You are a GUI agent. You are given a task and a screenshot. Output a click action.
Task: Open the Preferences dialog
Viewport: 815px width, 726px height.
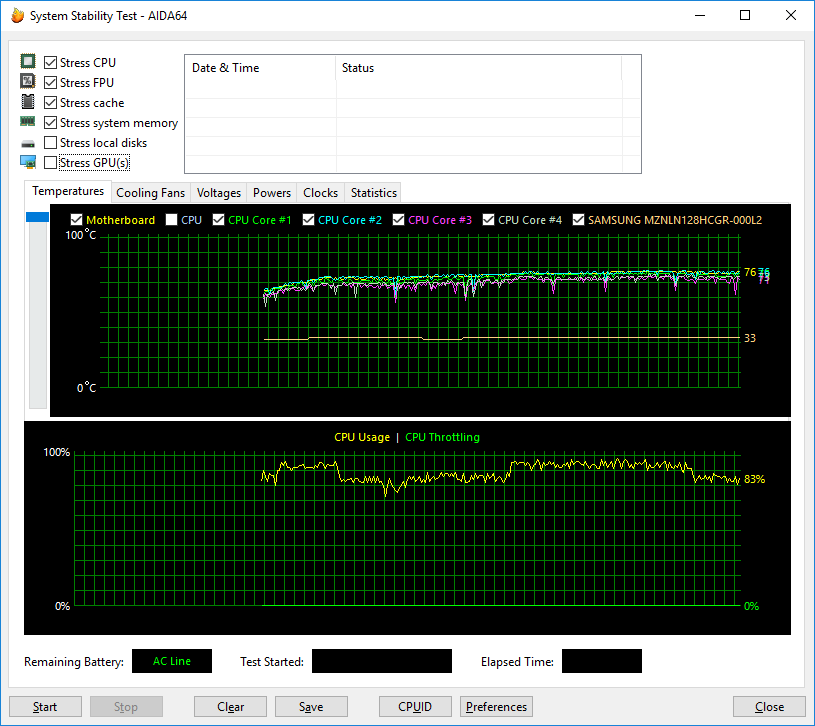[x=496, y=707]
